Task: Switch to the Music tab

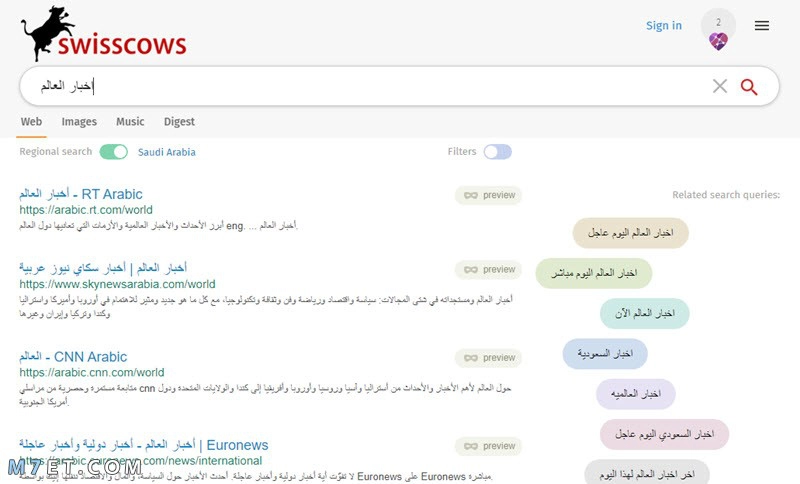Action: click(x=130, y=122)
